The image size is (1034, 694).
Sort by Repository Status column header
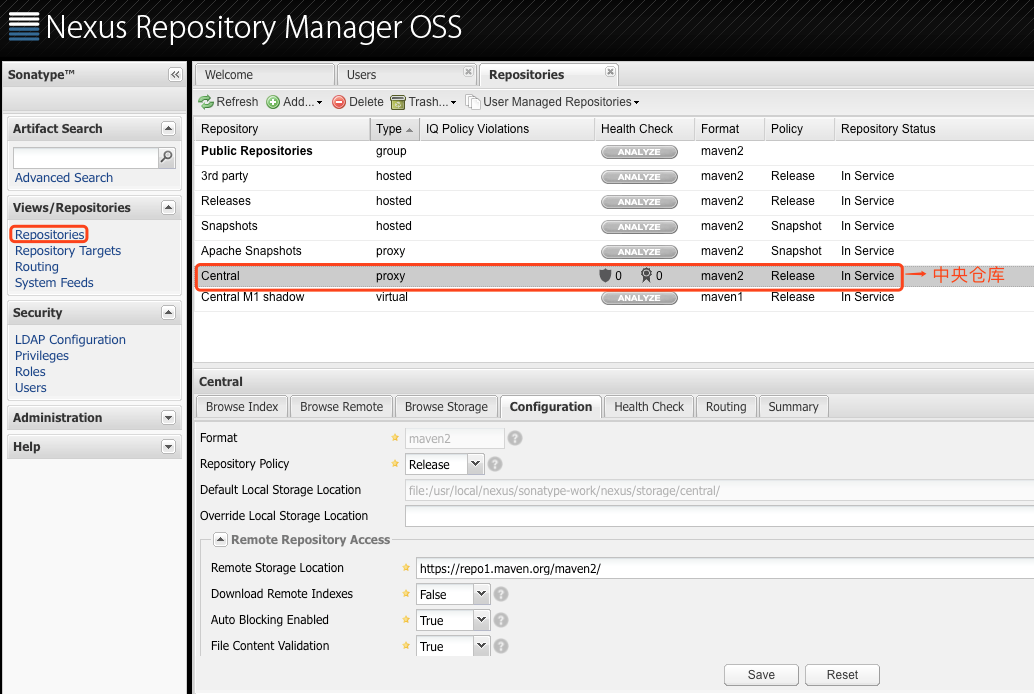pos(934,129)
